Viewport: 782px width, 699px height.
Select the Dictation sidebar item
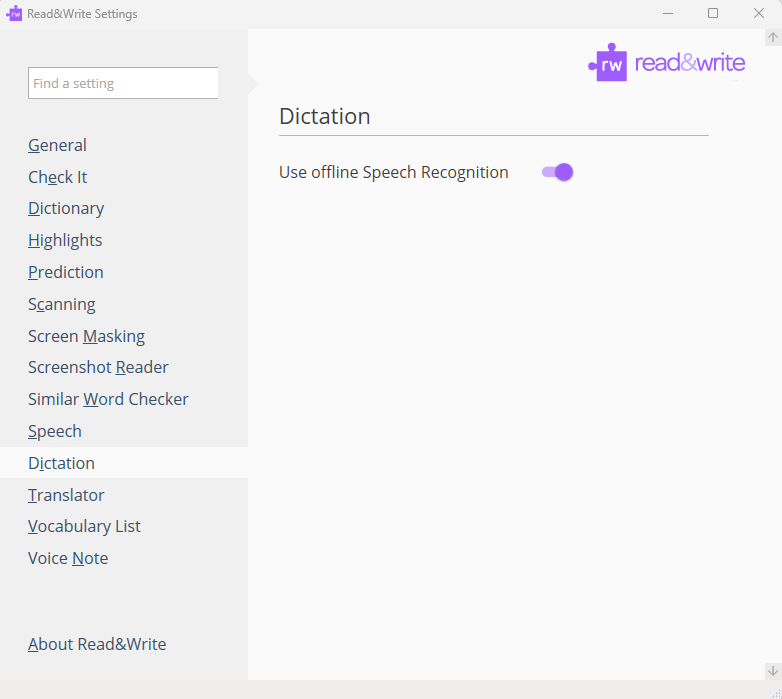(124, 463)
